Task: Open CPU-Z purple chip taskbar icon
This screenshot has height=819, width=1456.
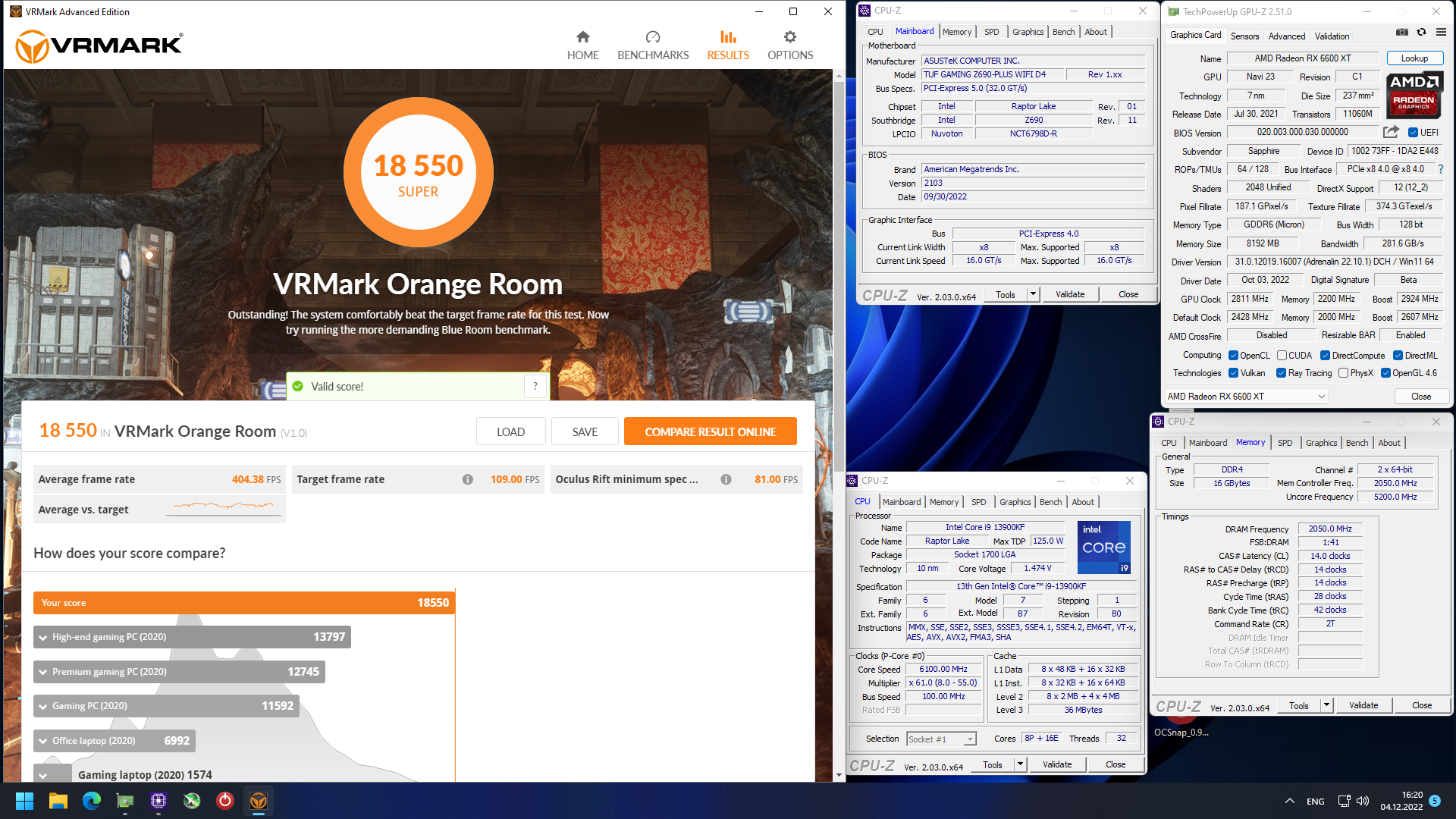Action: point(158,801)
